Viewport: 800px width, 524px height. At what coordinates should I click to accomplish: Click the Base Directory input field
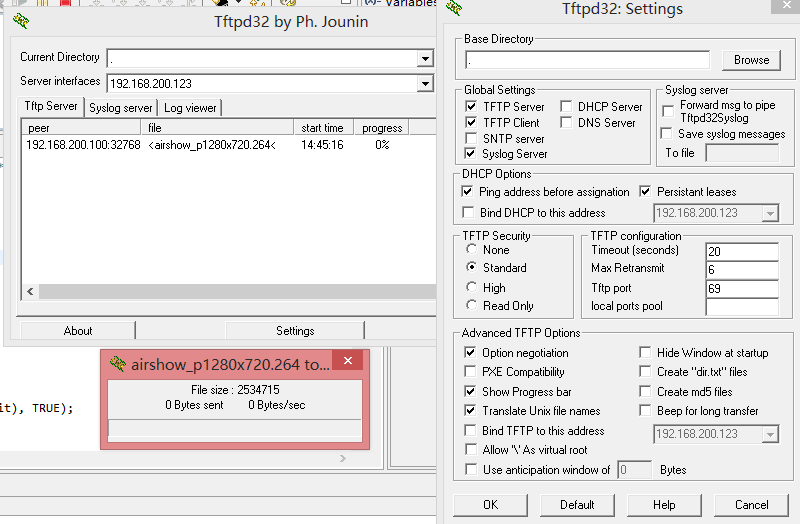pos(587,60)
